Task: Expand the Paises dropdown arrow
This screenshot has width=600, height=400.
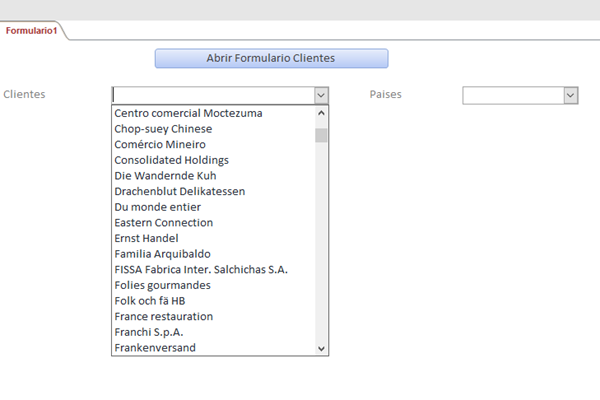Action: [x=571, y=95]
